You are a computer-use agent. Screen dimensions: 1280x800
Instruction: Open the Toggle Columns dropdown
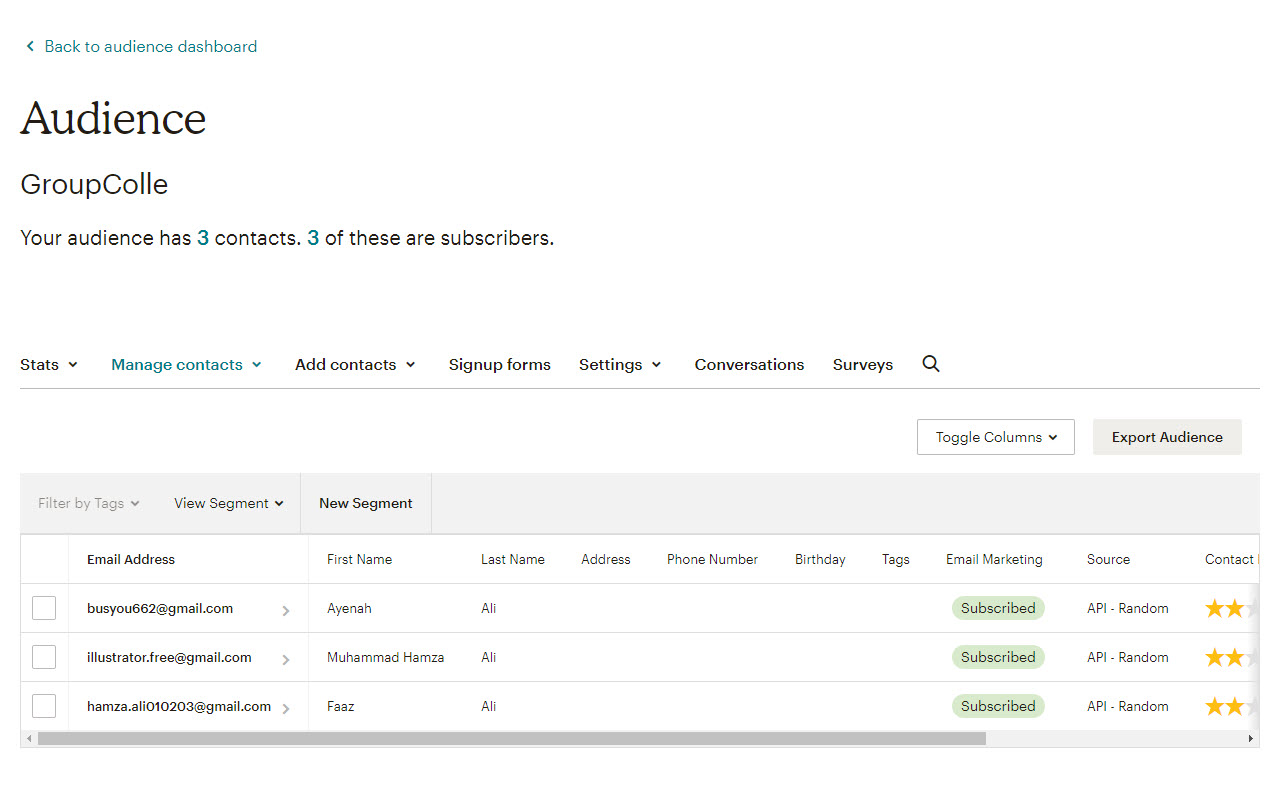[x=996, y=437]
